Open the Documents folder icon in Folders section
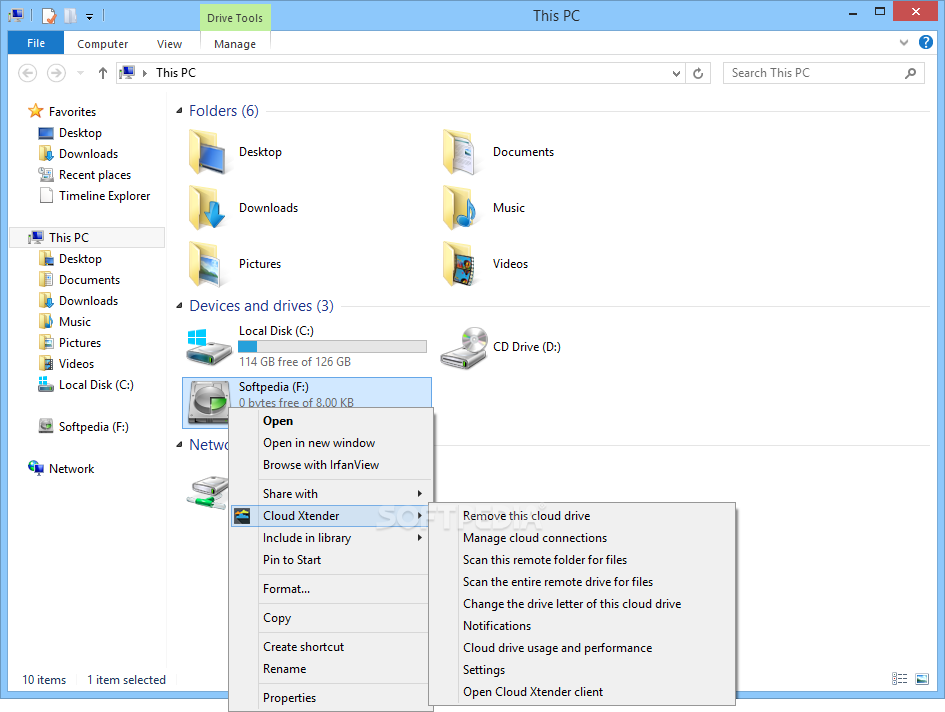 tap(460, 153)
